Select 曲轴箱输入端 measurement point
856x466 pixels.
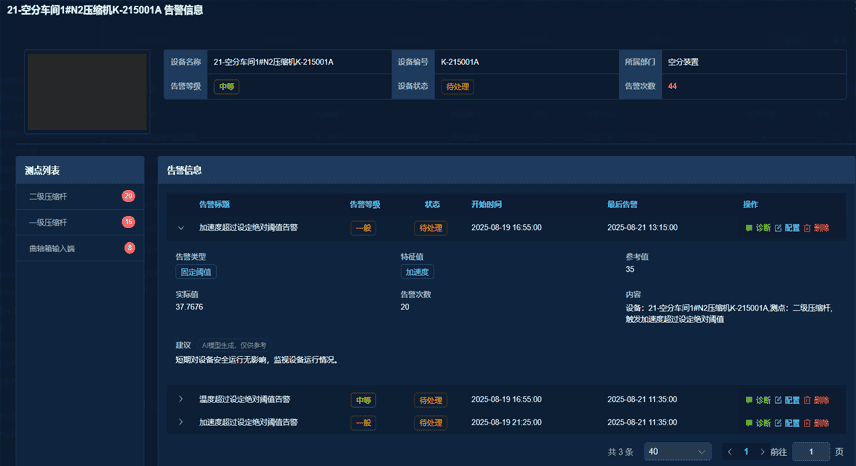coord(52,248)
